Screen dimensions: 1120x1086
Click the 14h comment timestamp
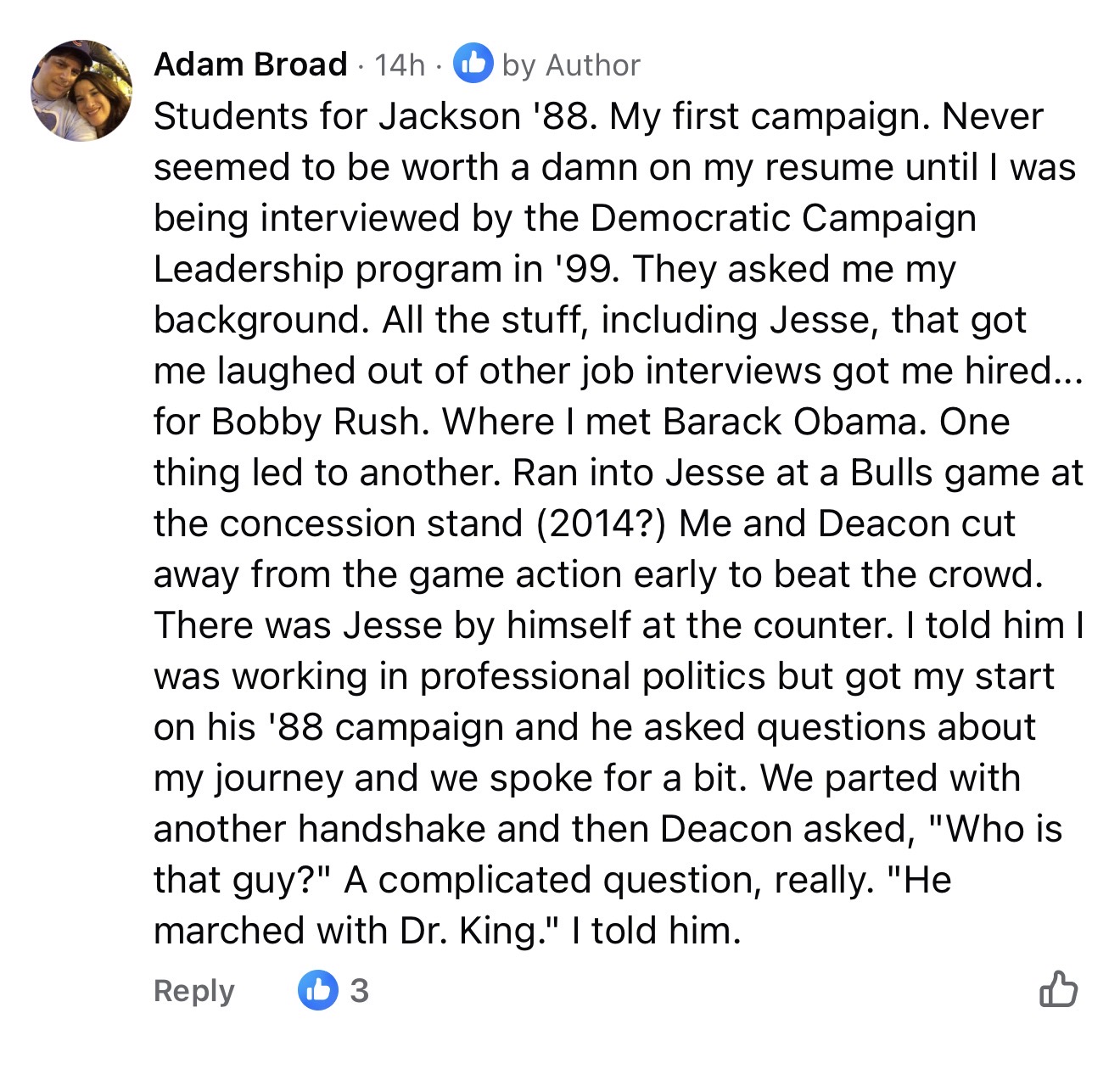(x=399, y=65)
